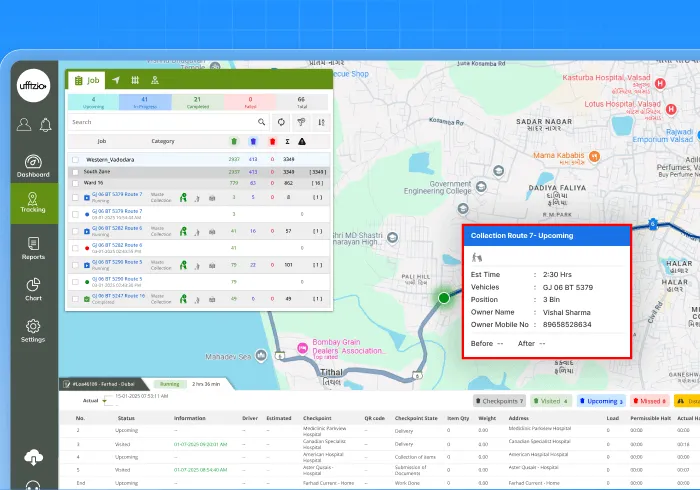700x490 pixels.
Task: Switch to the navigation arrow tab
Action: coord(115,80)
